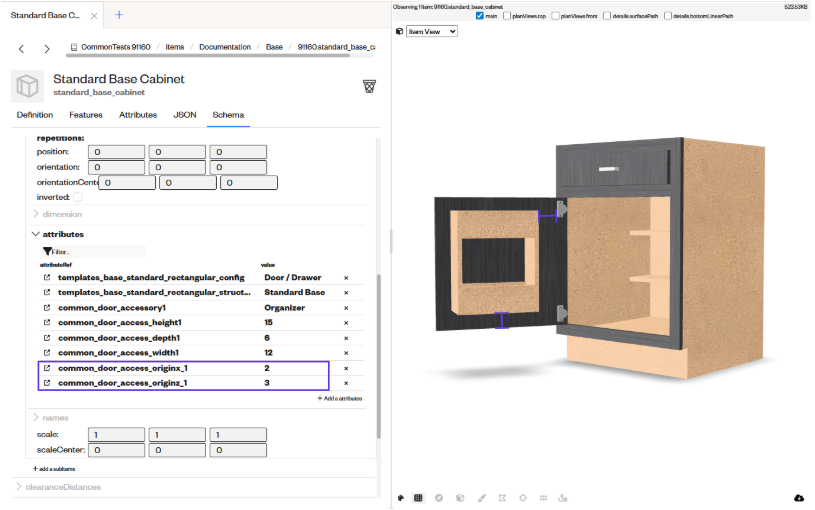Enable the details.surfacePath checkbox
This screenshot has height=510, width=815.
pyautogui.click(x=607, y=16)
